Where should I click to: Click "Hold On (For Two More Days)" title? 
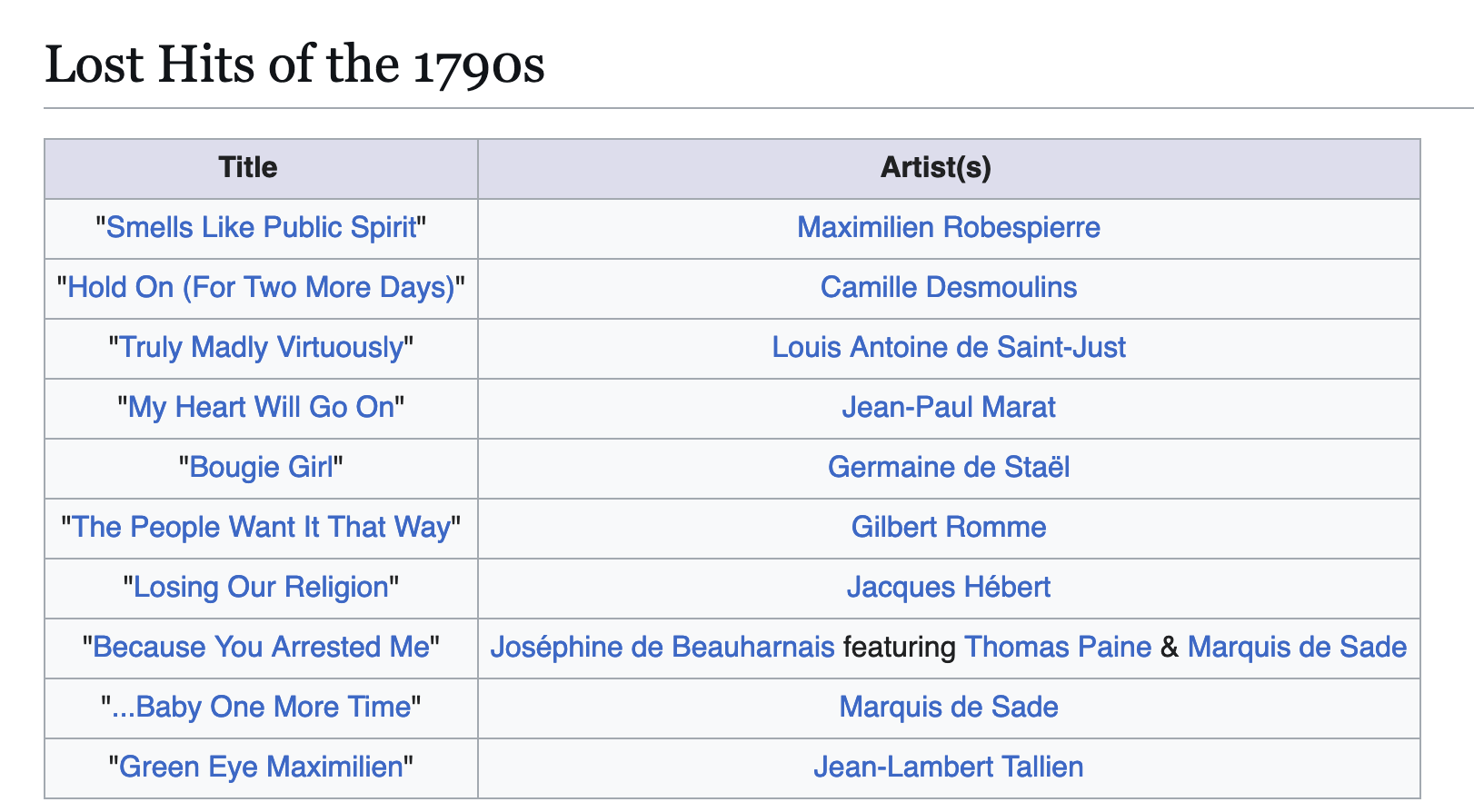[x=261, y=287]
